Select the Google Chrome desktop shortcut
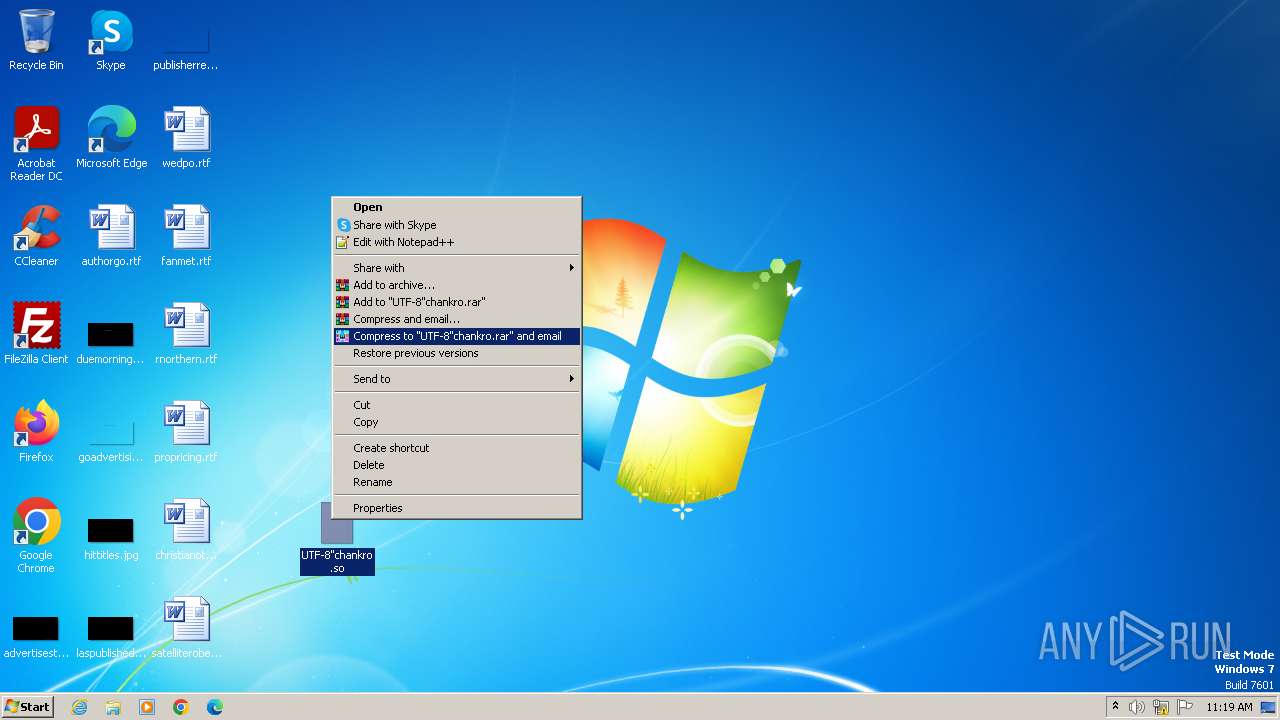Viewport: 1280px width, 720px height. (x=36, y=536)
